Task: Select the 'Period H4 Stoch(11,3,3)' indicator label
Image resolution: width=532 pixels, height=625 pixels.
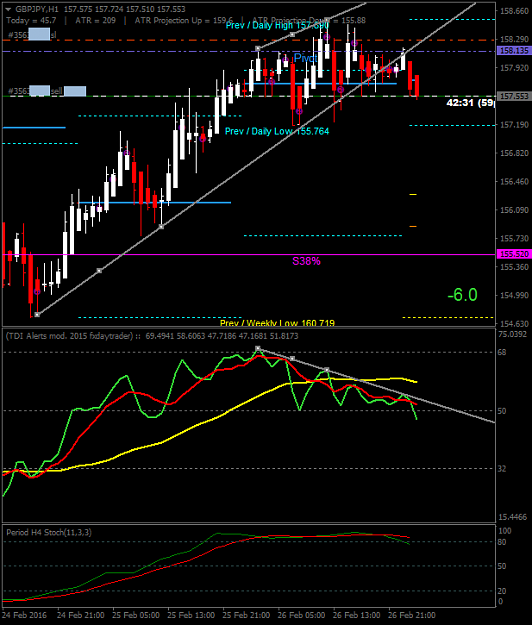Action: 49,532
